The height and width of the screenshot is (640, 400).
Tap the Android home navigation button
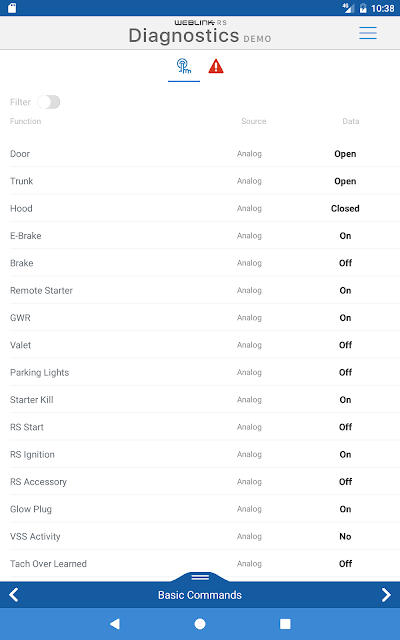(200, 624)
